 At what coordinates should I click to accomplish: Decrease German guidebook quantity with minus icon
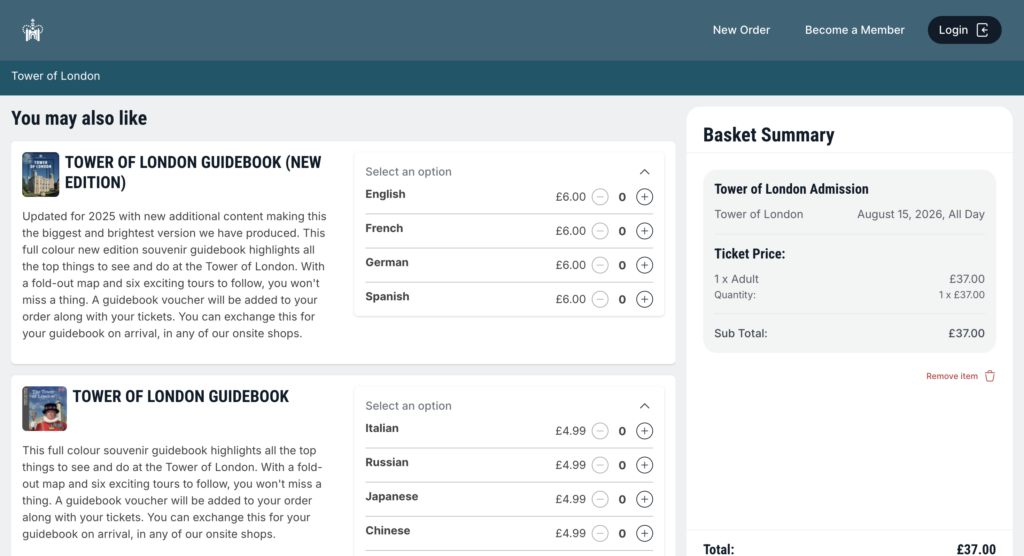click(x=600, y=265)
